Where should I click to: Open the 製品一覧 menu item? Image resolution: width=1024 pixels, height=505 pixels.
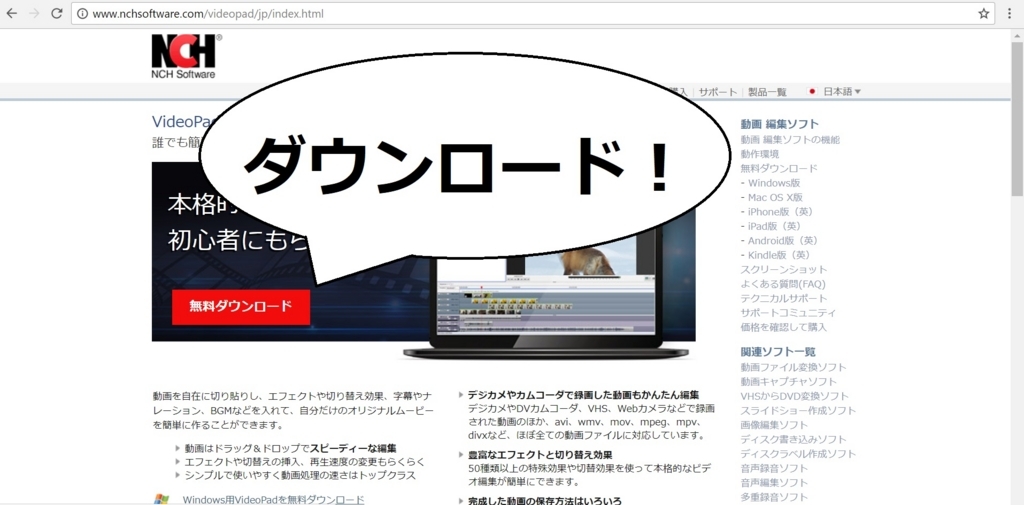click(767, 92)
